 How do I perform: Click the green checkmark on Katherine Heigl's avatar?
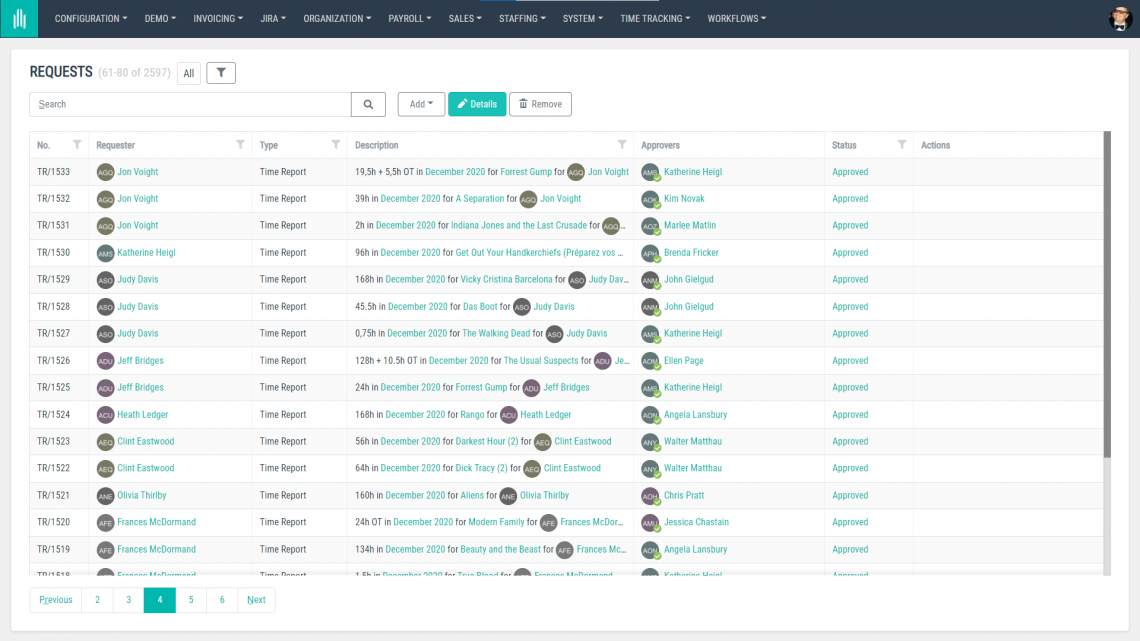pyautogui.click(x=658, y=177)
